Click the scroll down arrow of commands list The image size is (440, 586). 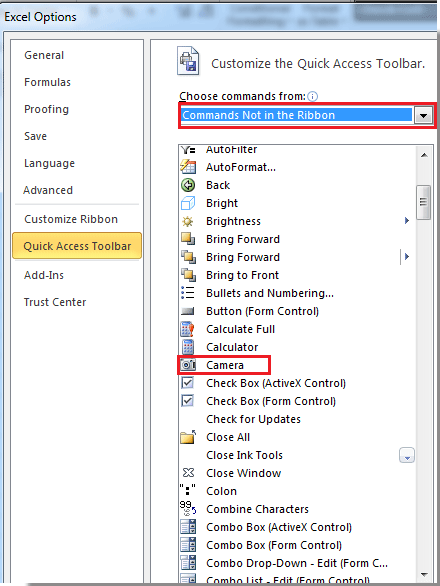pos(424,574)
